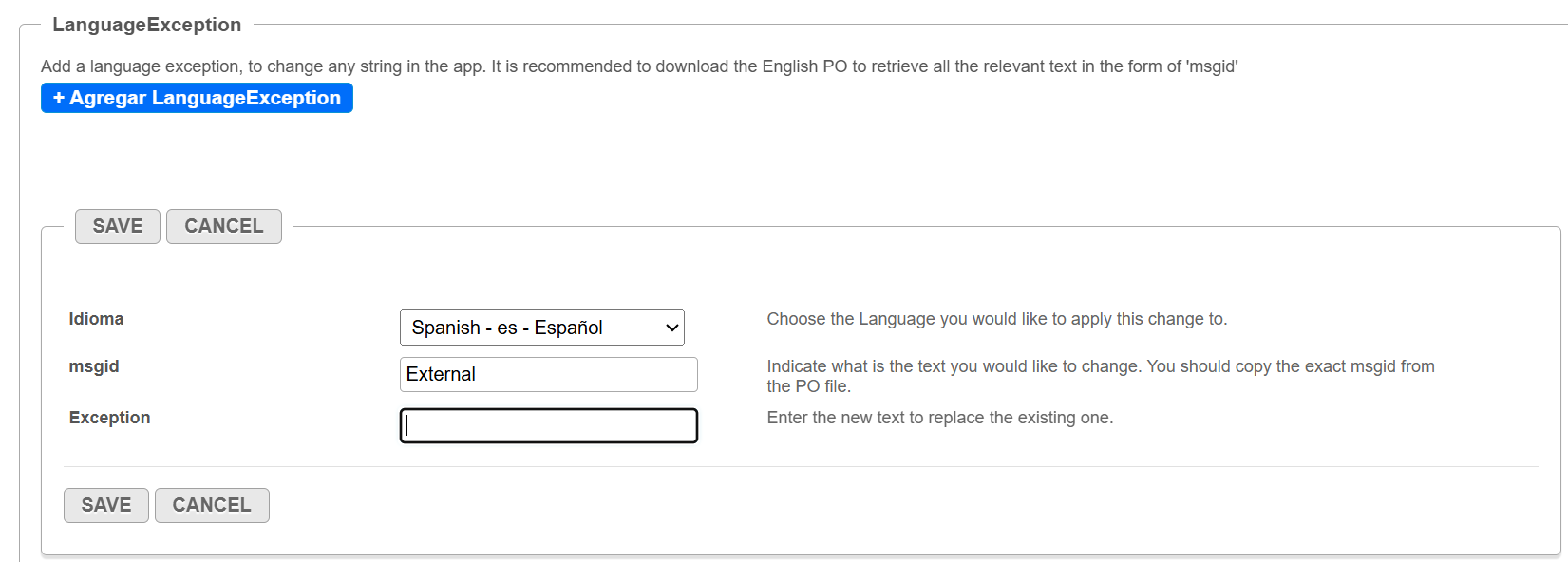Click the plus icon on Agregar button

59,98
